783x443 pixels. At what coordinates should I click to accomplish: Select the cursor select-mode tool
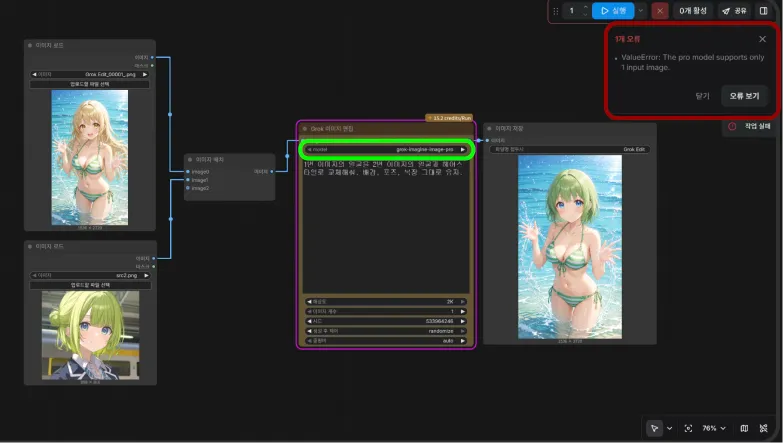(x=654, y=428)
